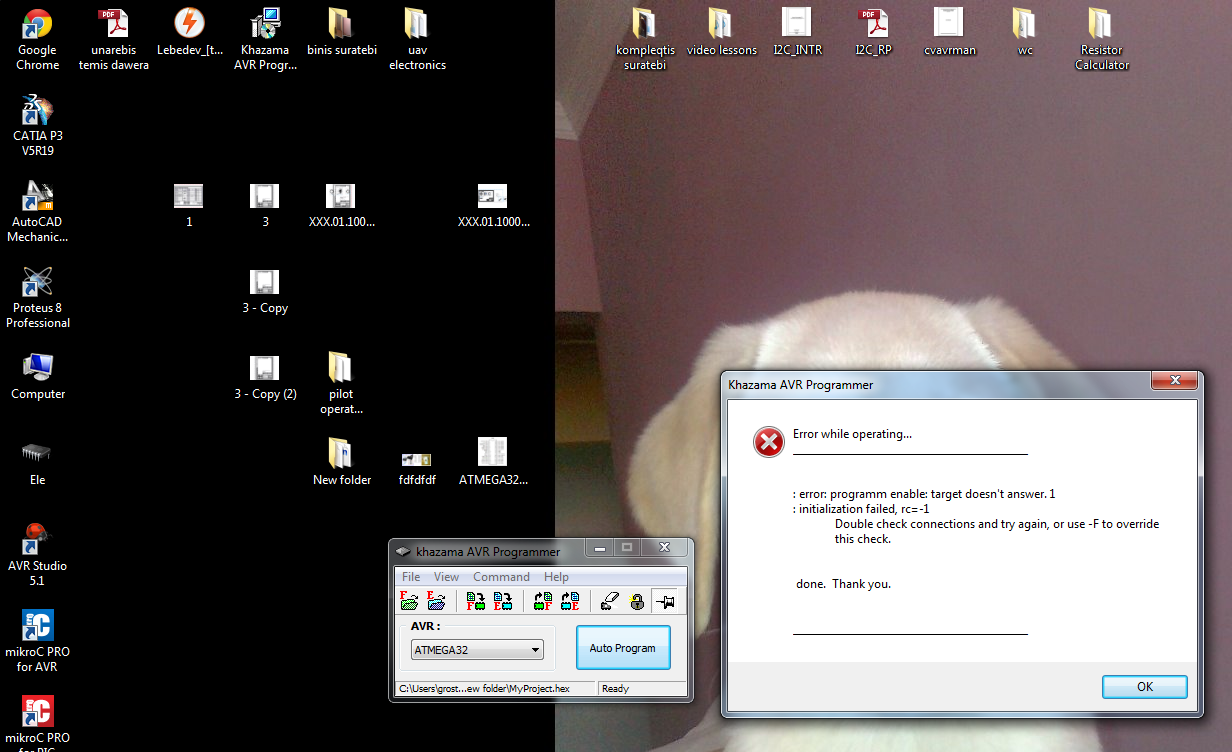Select the AutoCAD Mechanic... icon

coord(37,212)
